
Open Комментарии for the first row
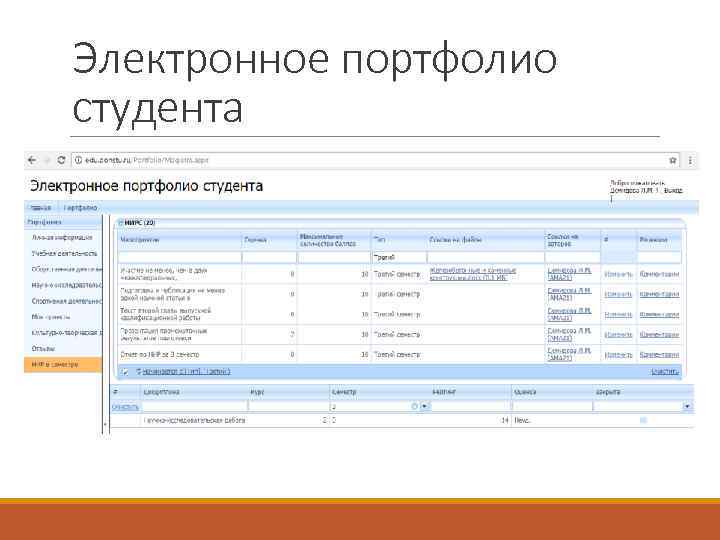[659, 274]
